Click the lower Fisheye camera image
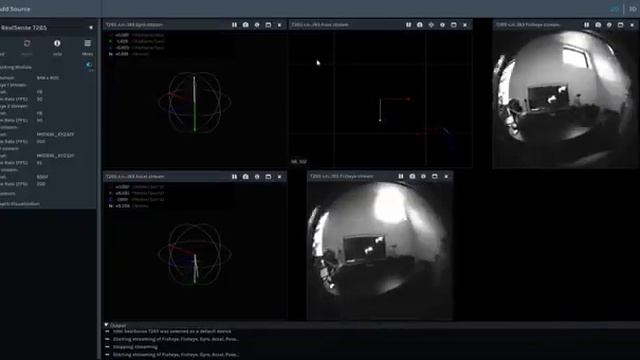This screenshot has width=640, height=360. 380,250
